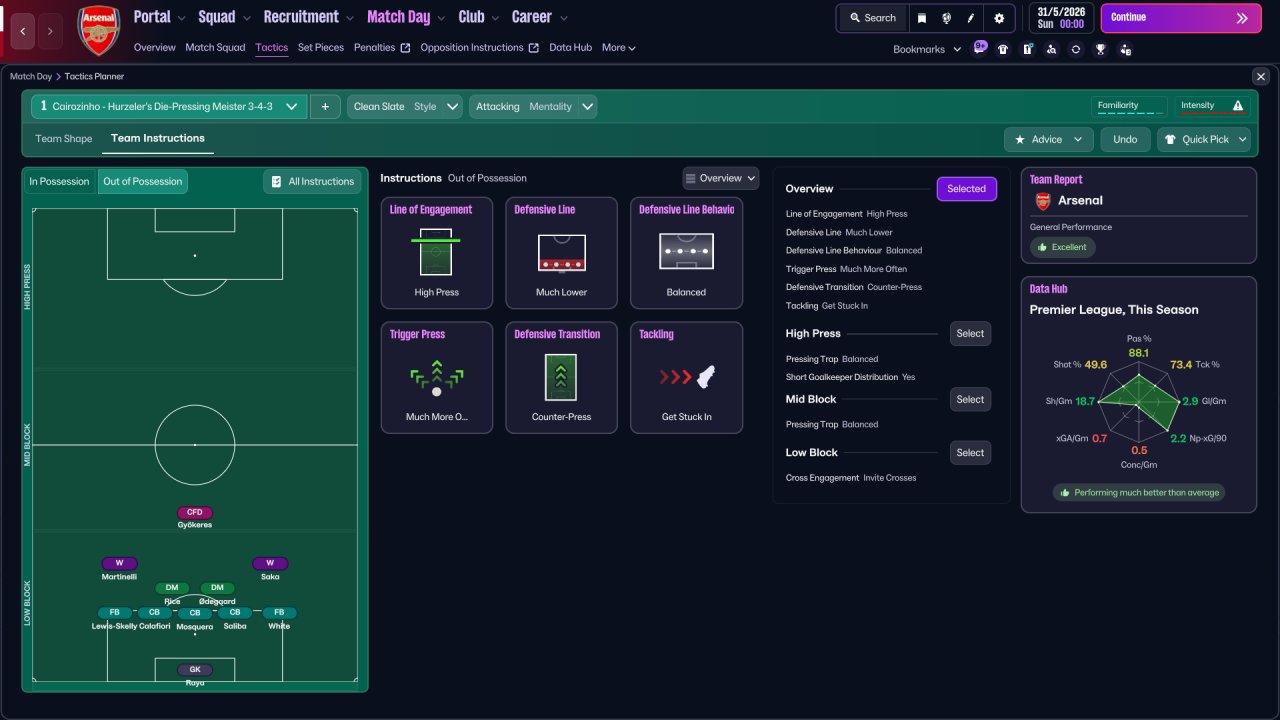Open the messages inbox with 9+ badge
This screenshot has width=1280, height=720.
pyautogui.click(x=979, y=48)
